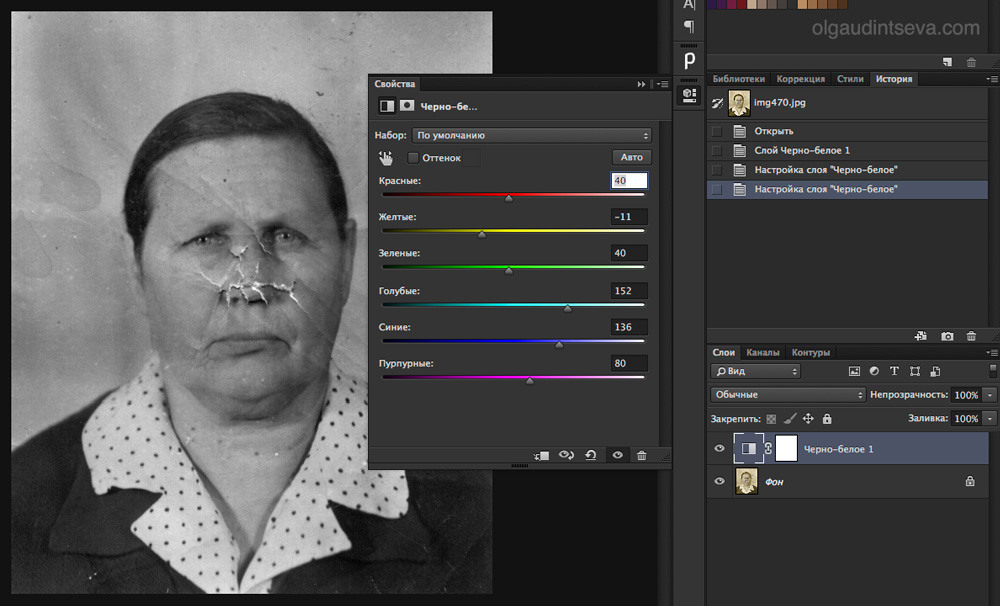Switch to the Коррекция tab
Image resolution: width=1000 pixels, height=606 pixels.
(800, 79)
